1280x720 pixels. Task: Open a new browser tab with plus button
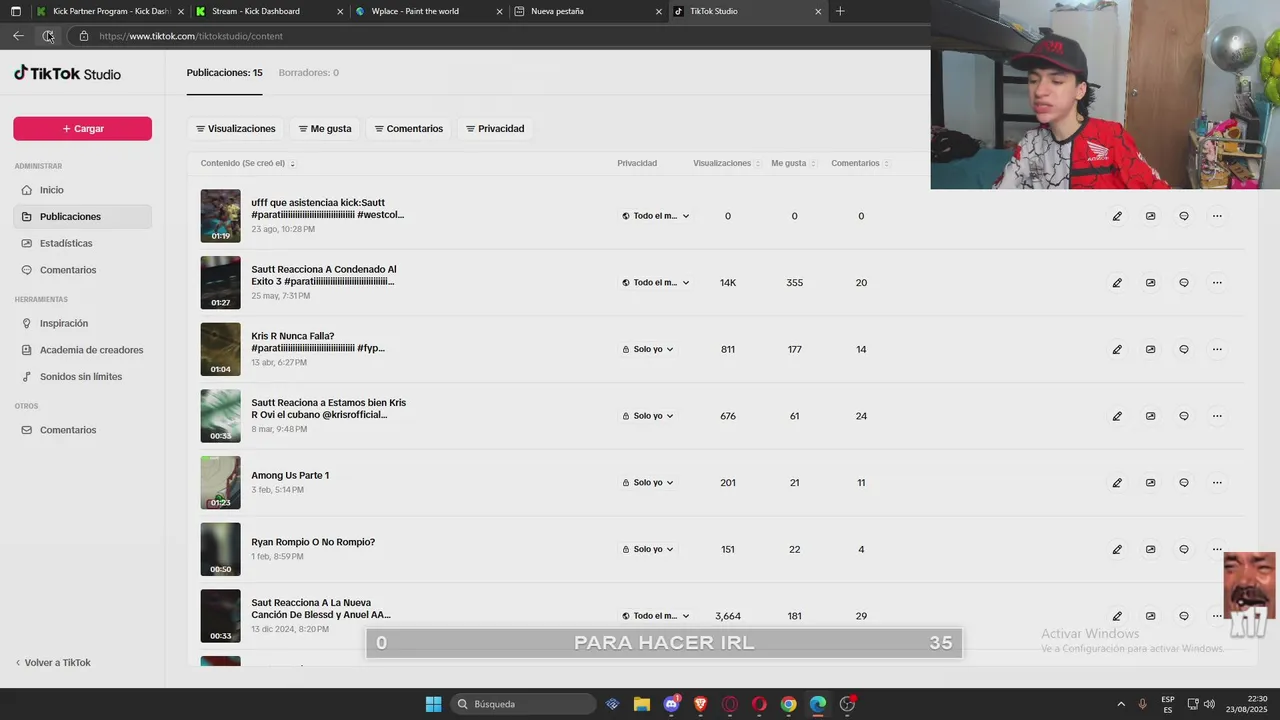click(840, 11)
